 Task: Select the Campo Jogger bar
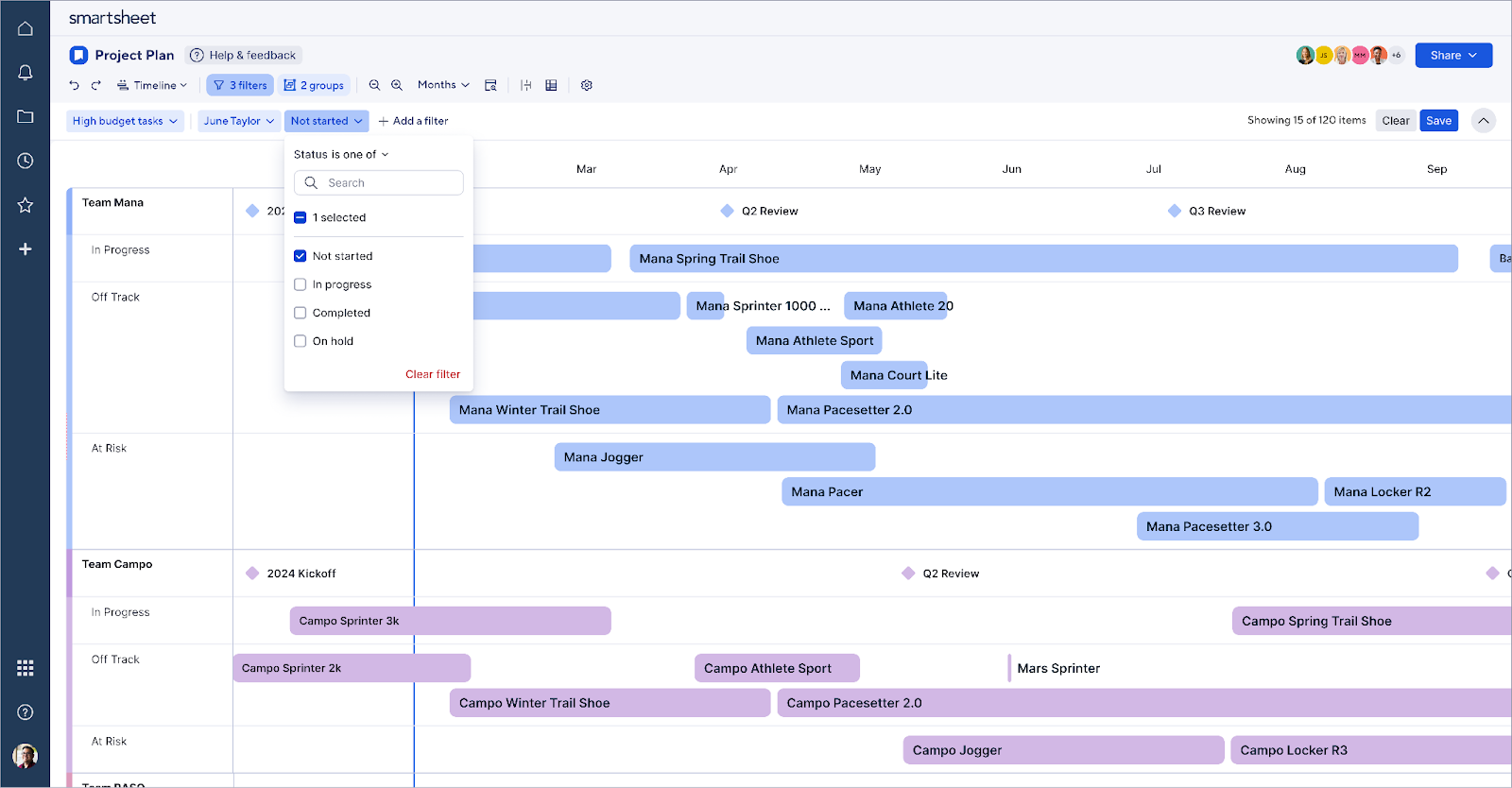pyautogui.click(x=1064, y=750)
